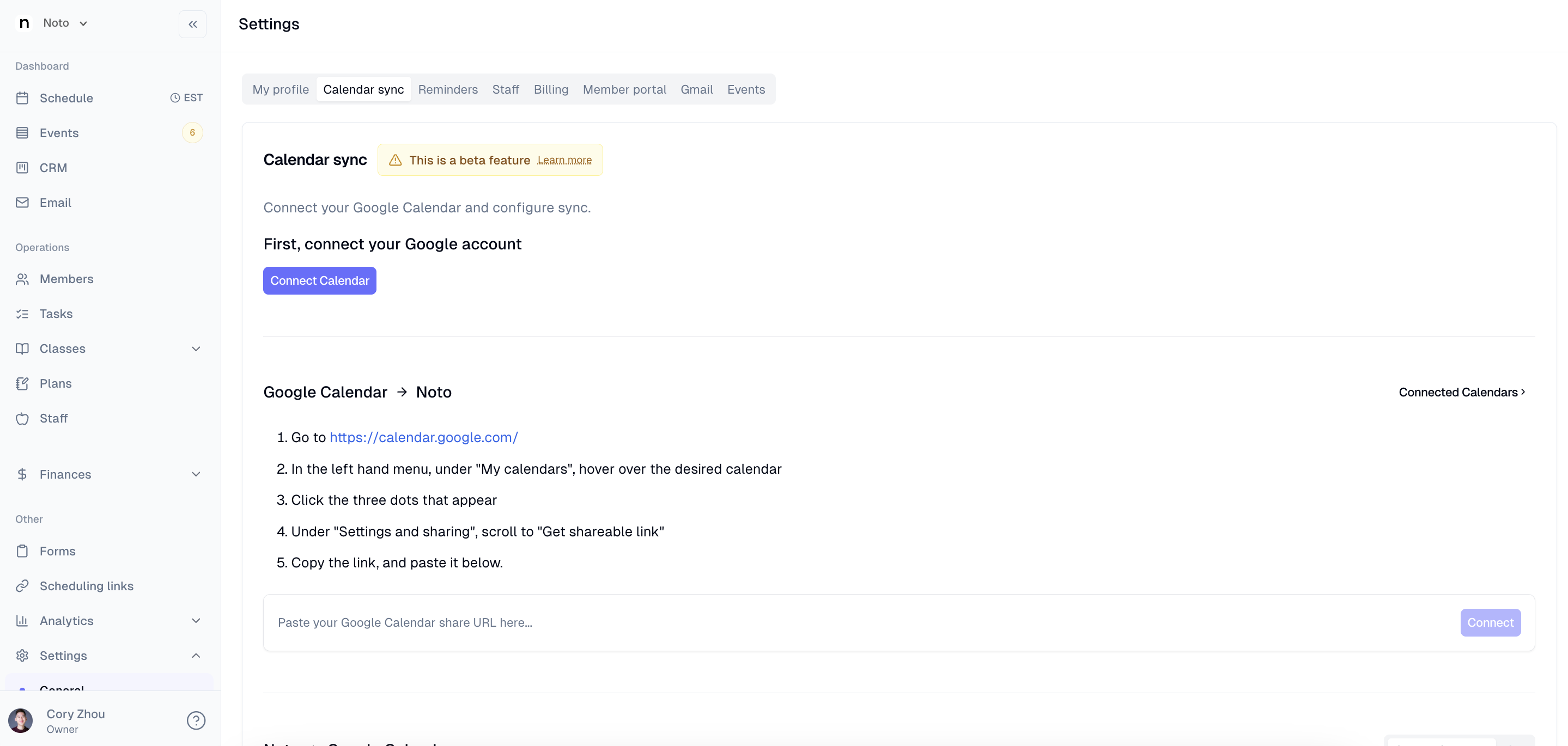Click Cory Zhou's avatar photo
This screenshot has width=1568, height=746.
pyautogui.click(x=21, y=720)
